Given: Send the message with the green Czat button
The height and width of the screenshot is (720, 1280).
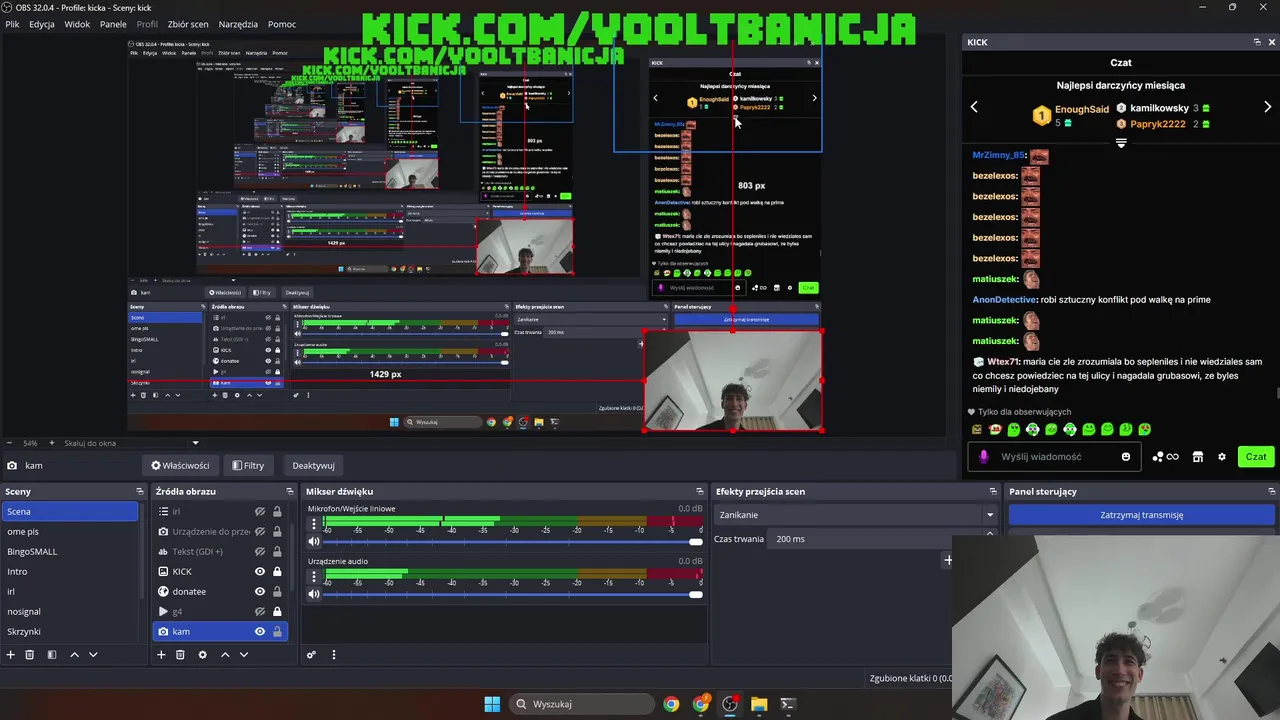Looking at the screenshot, I should coord(1256,457).
